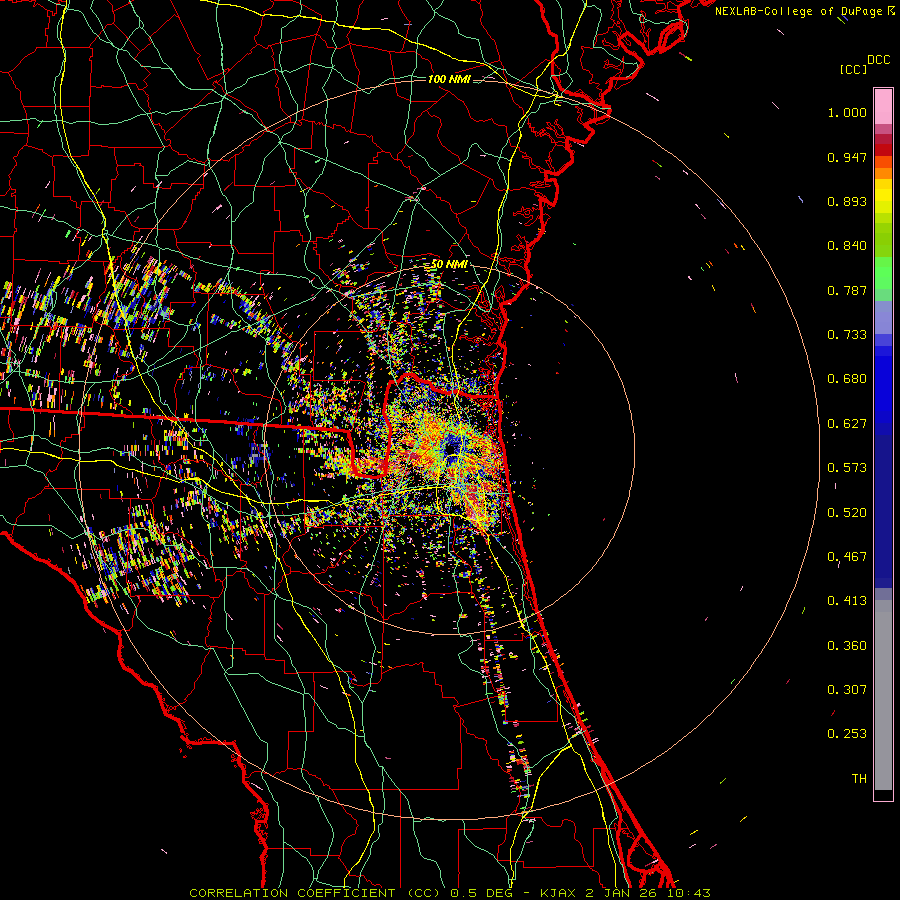Image resolution: width=900 pixels, height=900 pixels.
Task: Click the 0.840 scale value
Action: click(847, 246)
